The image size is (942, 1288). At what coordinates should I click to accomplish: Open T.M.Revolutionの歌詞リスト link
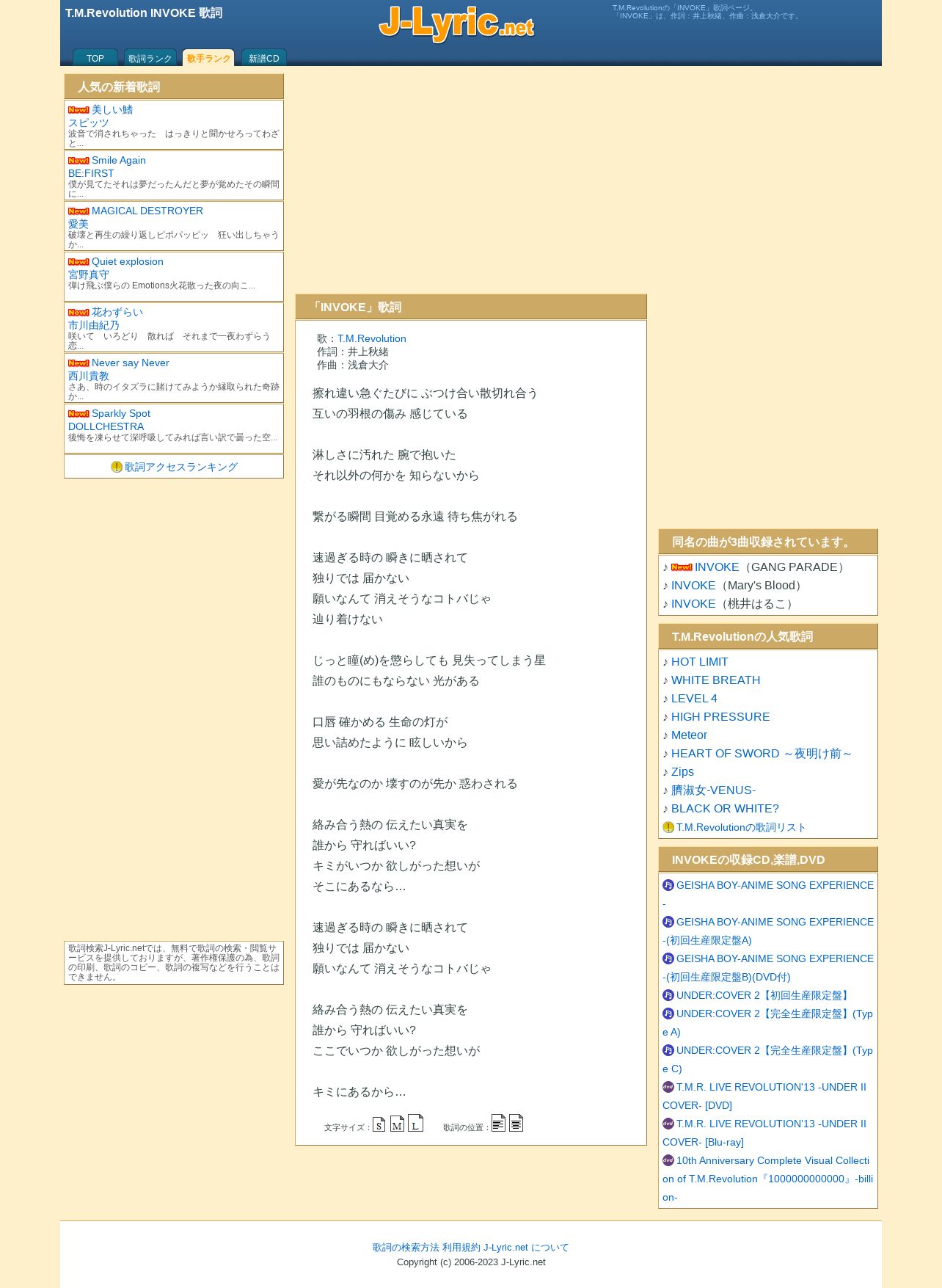[741, 827]
